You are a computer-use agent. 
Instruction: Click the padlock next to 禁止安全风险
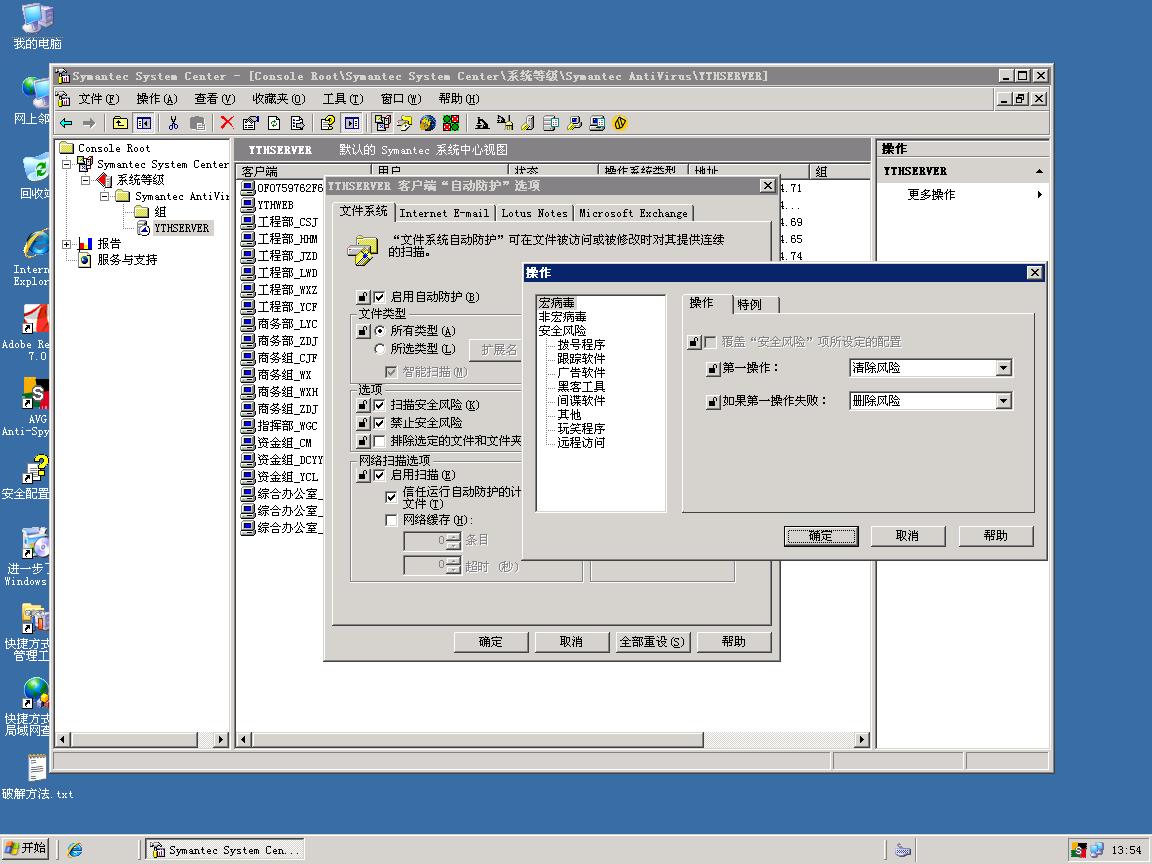point(363,423)
